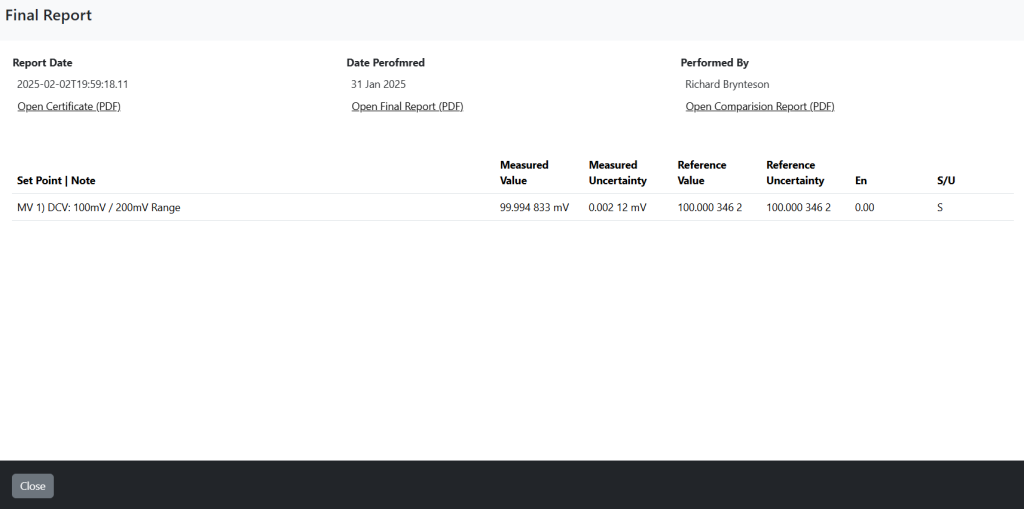Click the Measured Value column header
This screenshot has height=509, width=1024.
click(x=524, y=172)
